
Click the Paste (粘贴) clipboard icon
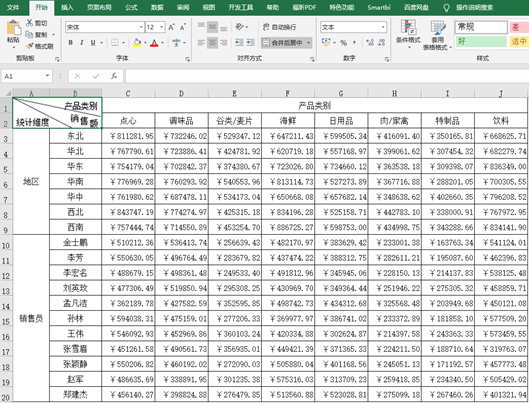(13, 28)
